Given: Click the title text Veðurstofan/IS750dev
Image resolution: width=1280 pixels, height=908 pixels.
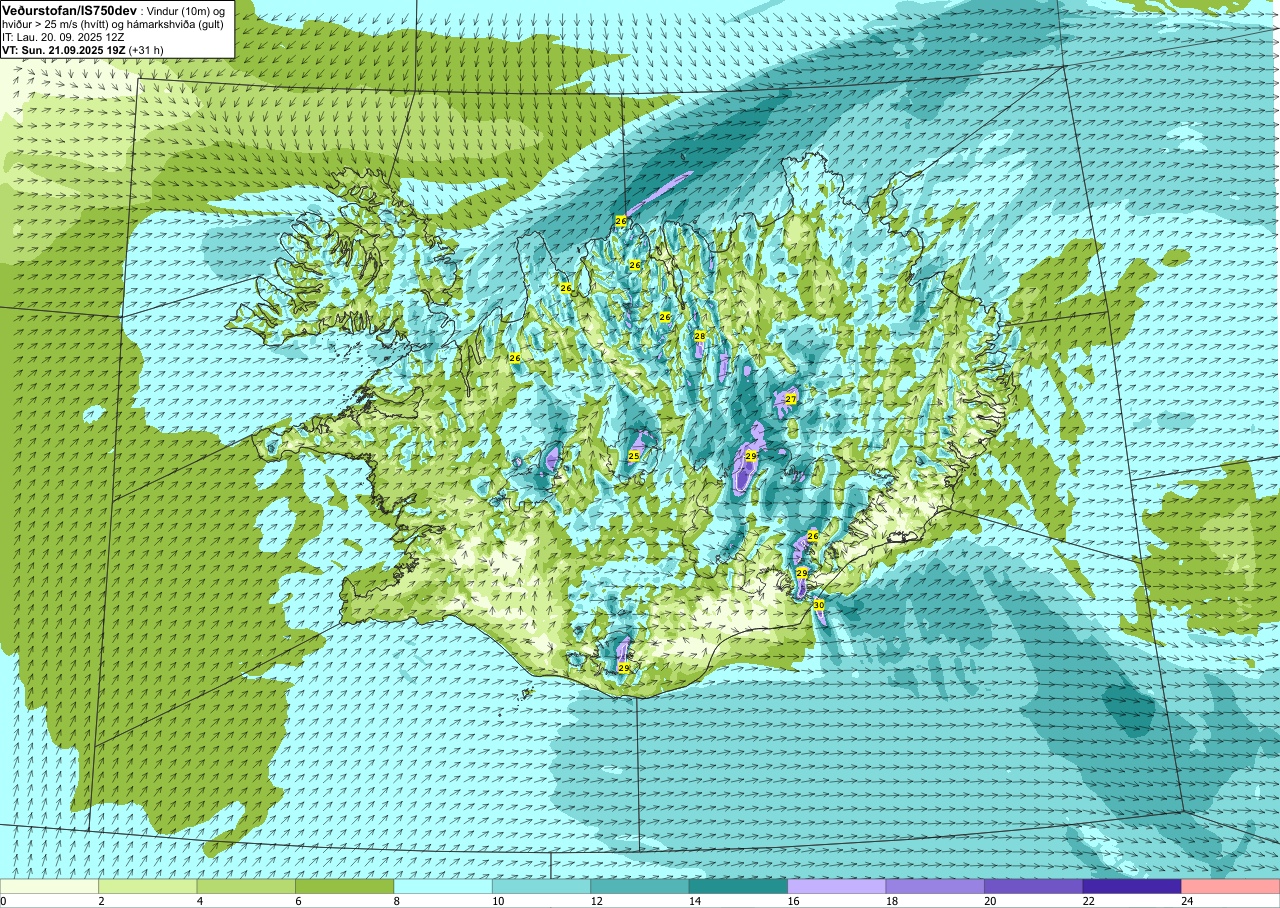Looking at the screenshot, I should pos(70,10).
